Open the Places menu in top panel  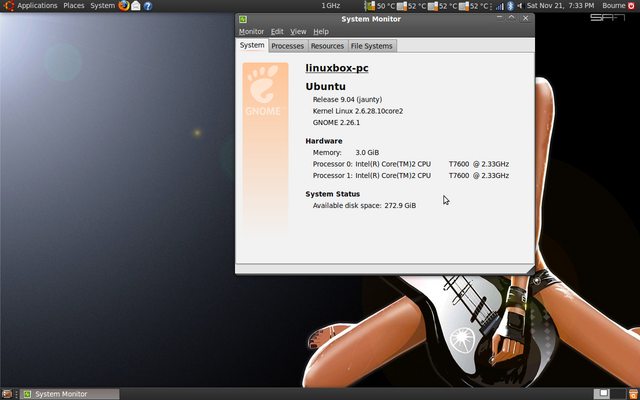(73, 6)
